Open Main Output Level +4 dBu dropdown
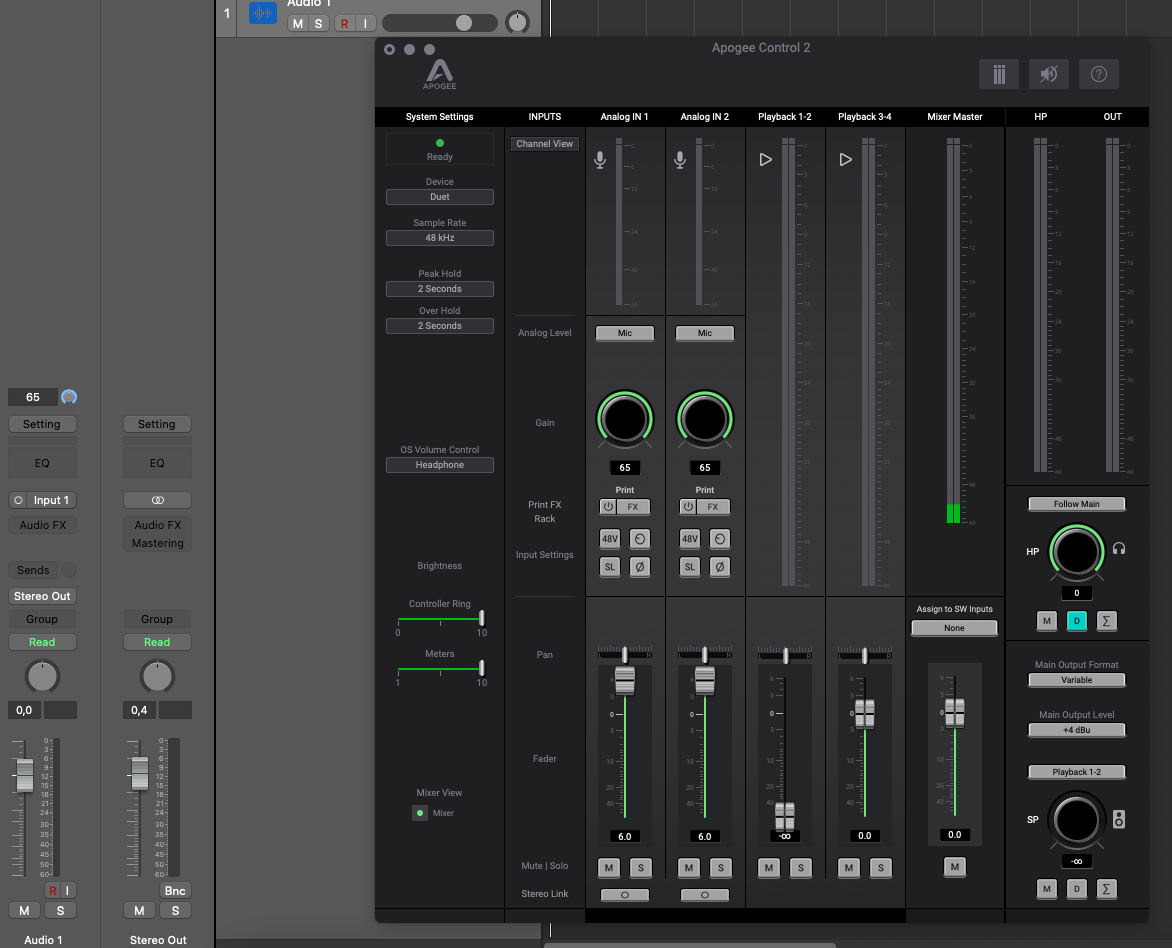The width and height of the screenshot is (1172, 948). click(1076, 730)
